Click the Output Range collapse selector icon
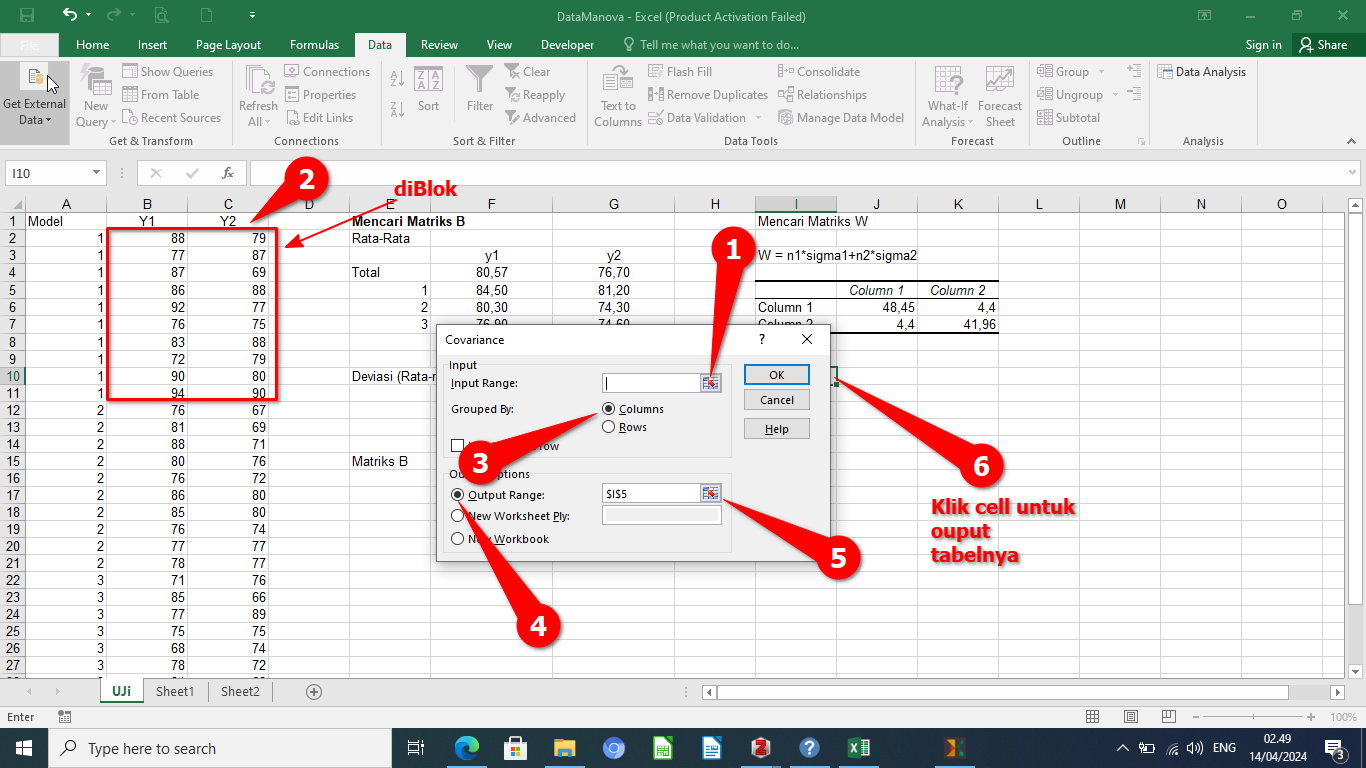The height and width of the screenshot is (768, 1366). 711,493
